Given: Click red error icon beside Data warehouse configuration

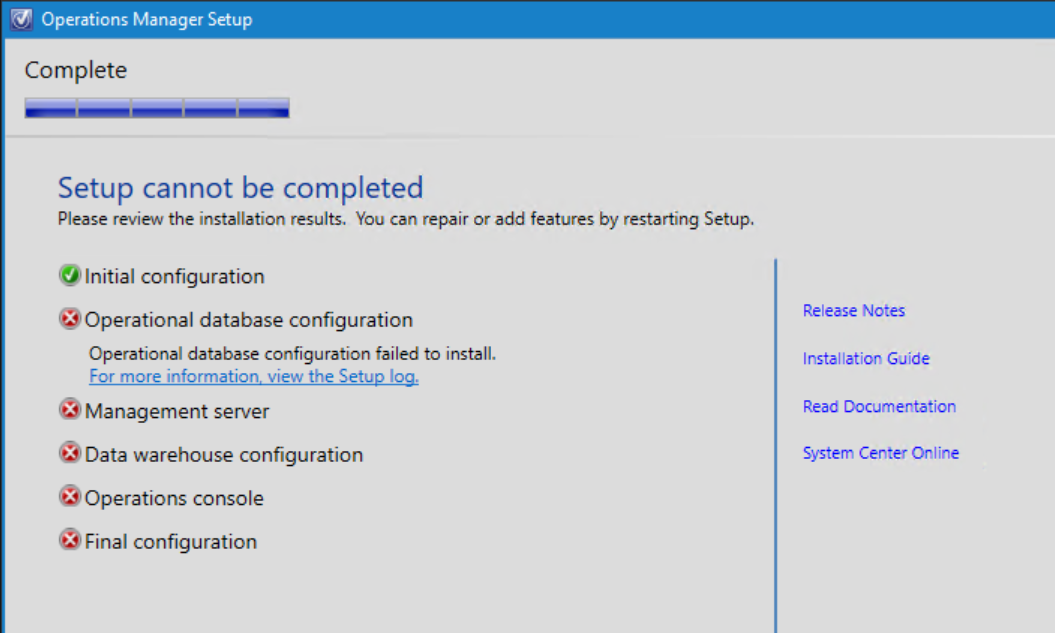Looking at the screenshot, I should tap(69, 453).
